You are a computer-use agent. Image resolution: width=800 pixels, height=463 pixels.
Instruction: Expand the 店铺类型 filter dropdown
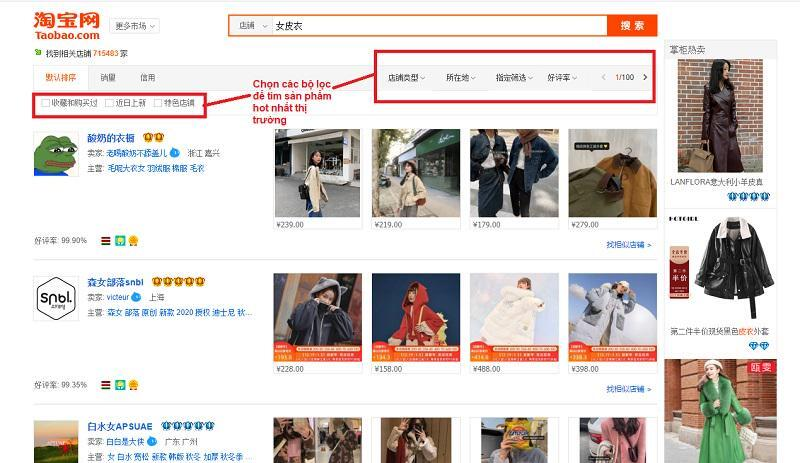406,77
